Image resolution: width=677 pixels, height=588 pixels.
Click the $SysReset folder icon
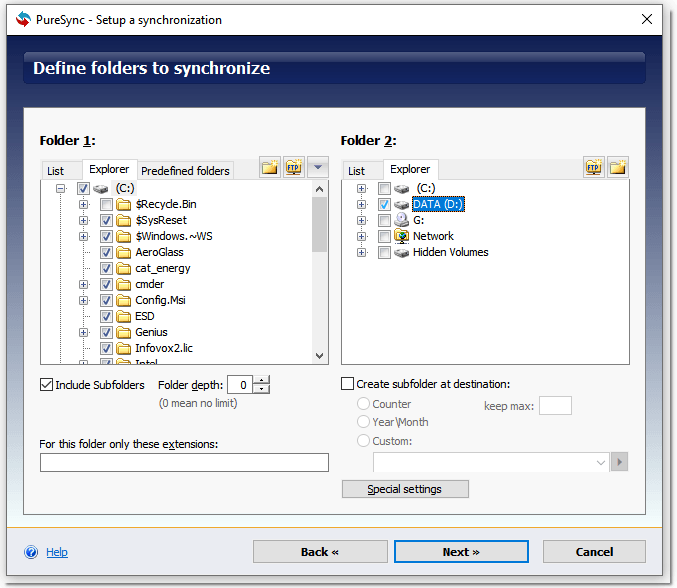(123, 220)
